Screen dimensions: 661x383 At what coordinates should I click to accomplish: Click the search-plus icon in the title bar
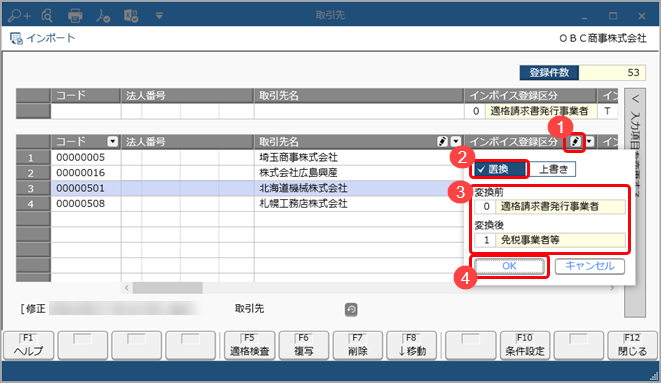pos(19,16)
